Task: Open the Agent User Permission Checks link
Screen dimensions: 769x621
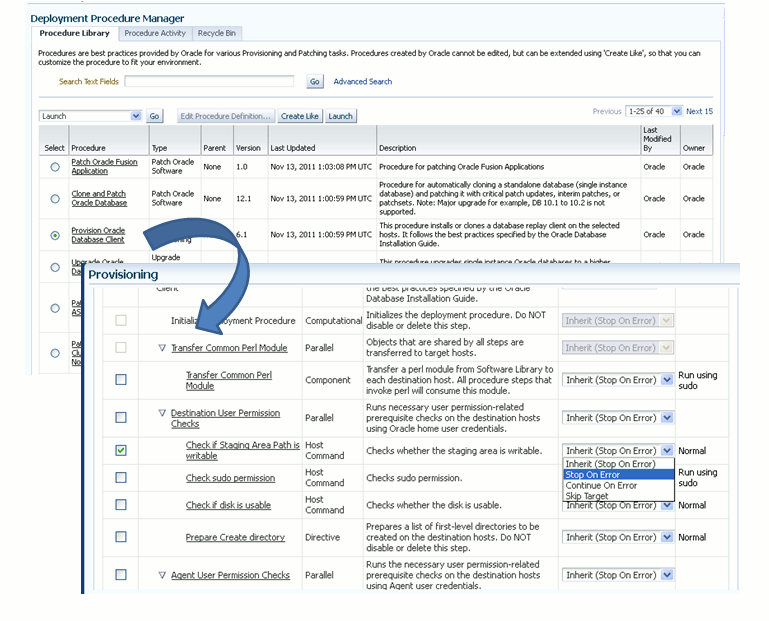Action: [x=230, y=575]
